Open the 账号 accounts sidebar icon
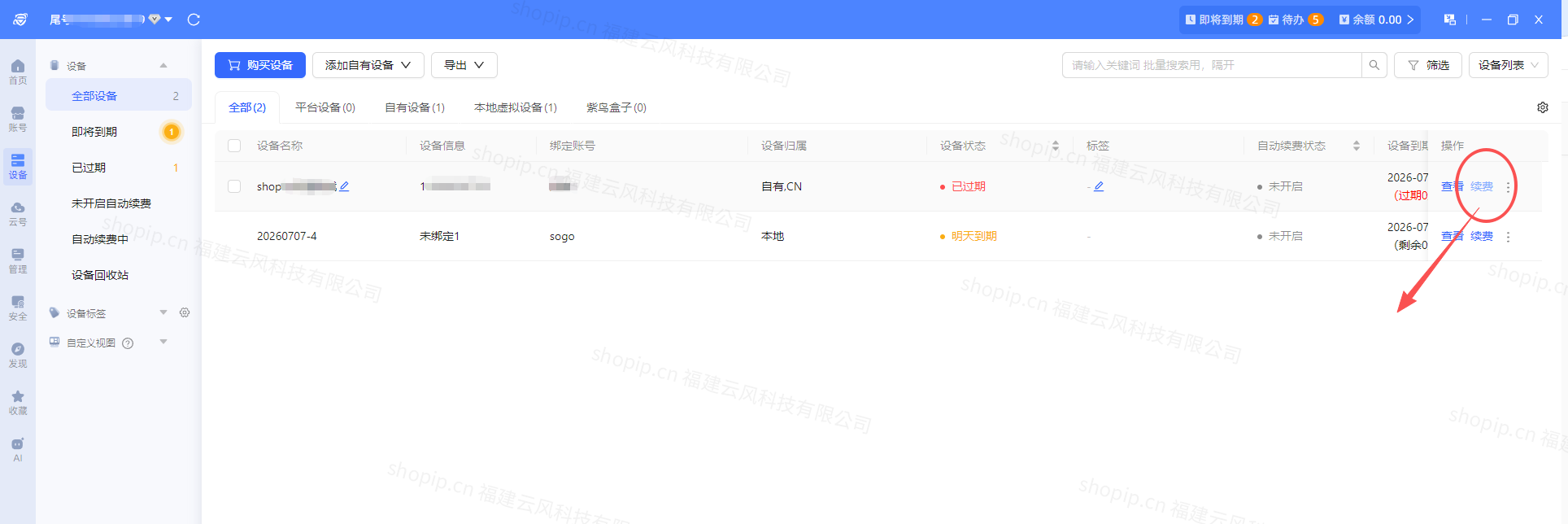Image resolution: width=1568 pixels, height=524 pixels. (x=18, y=119)
